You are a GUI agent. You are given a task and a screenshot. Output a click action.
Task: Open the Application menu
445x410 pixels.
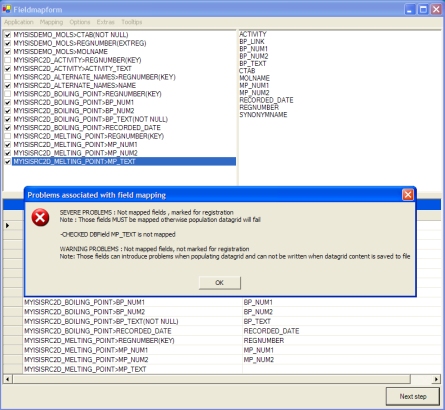tap(19, 22)
